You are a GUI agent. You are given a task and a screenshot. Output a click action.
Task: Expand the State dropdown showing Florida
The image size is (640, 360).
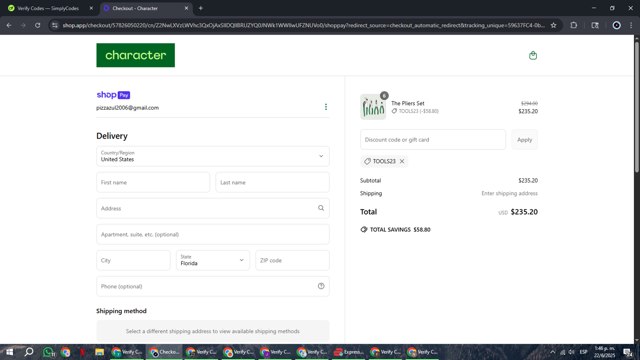pyautogui.click(x=213, y=260)
